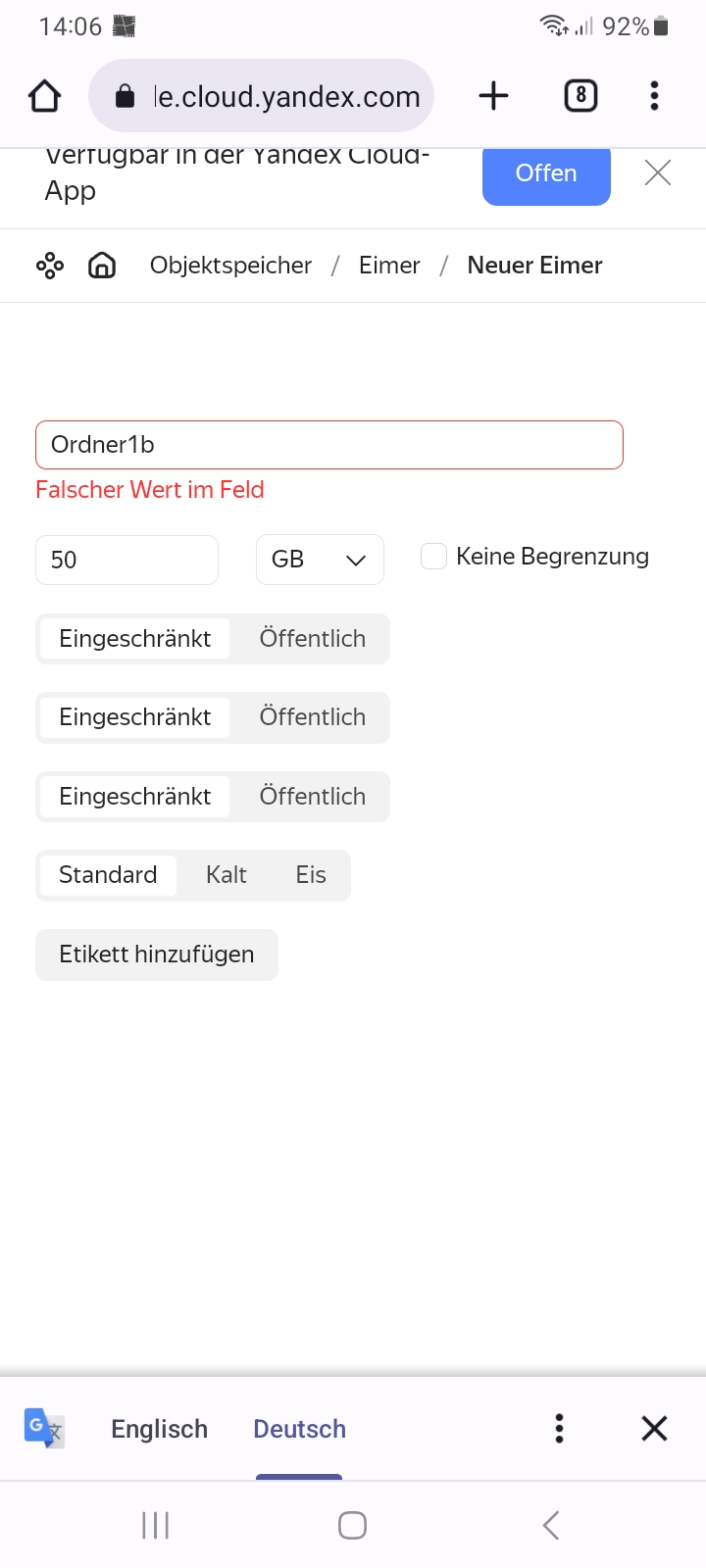Click Etikett hinzufügen to add a label
Screen dimensions: 706x1568
(156, 954)
